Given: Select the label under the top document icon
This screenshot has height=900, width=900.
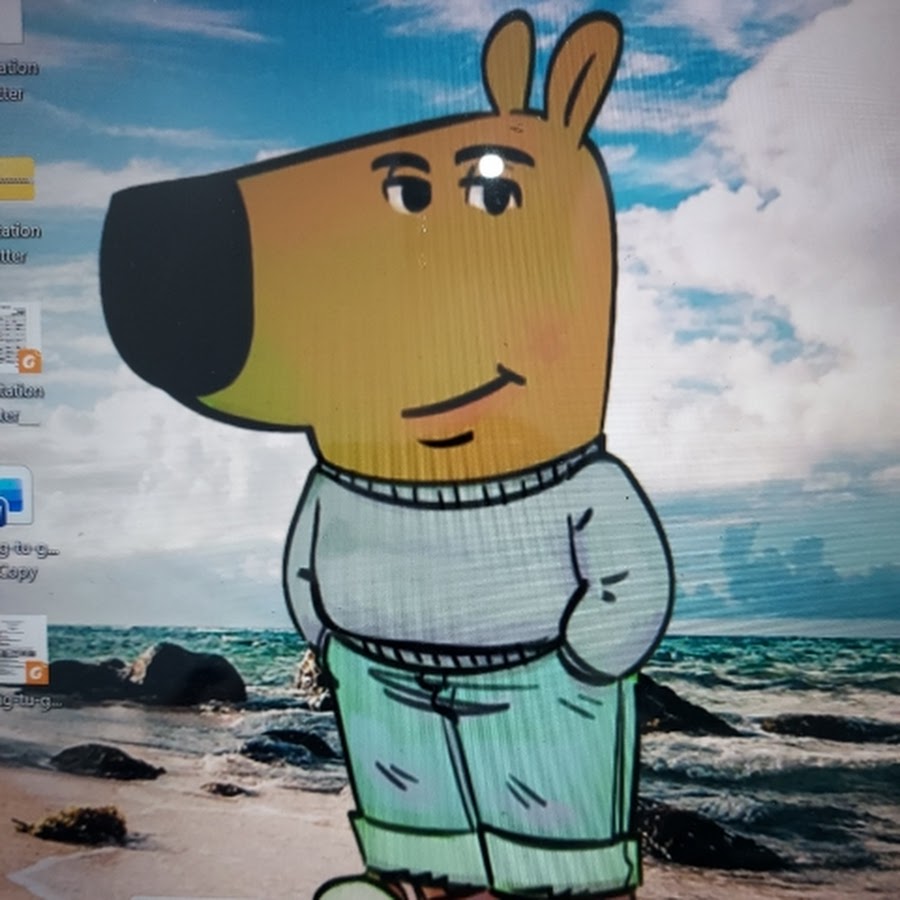Looking at the screenshot, I should (x=20, y=81).
